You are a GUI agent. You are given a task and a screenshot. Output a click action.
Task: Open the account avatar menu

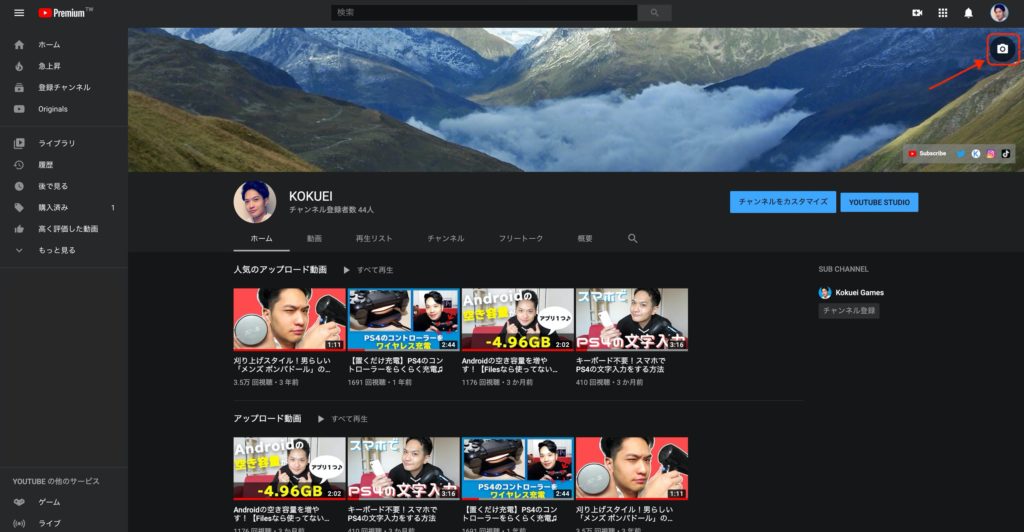[x=999, y=12]
